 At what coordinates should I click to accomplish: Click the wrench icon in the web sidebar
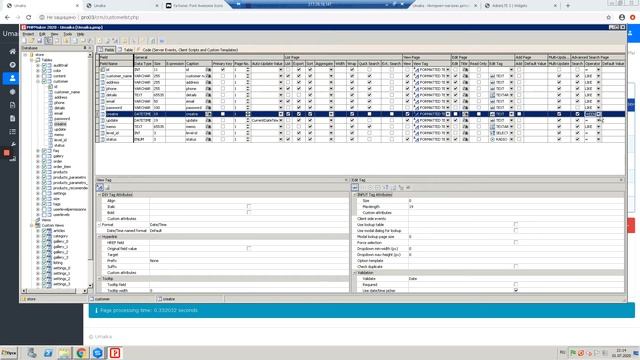pos(12,144)
